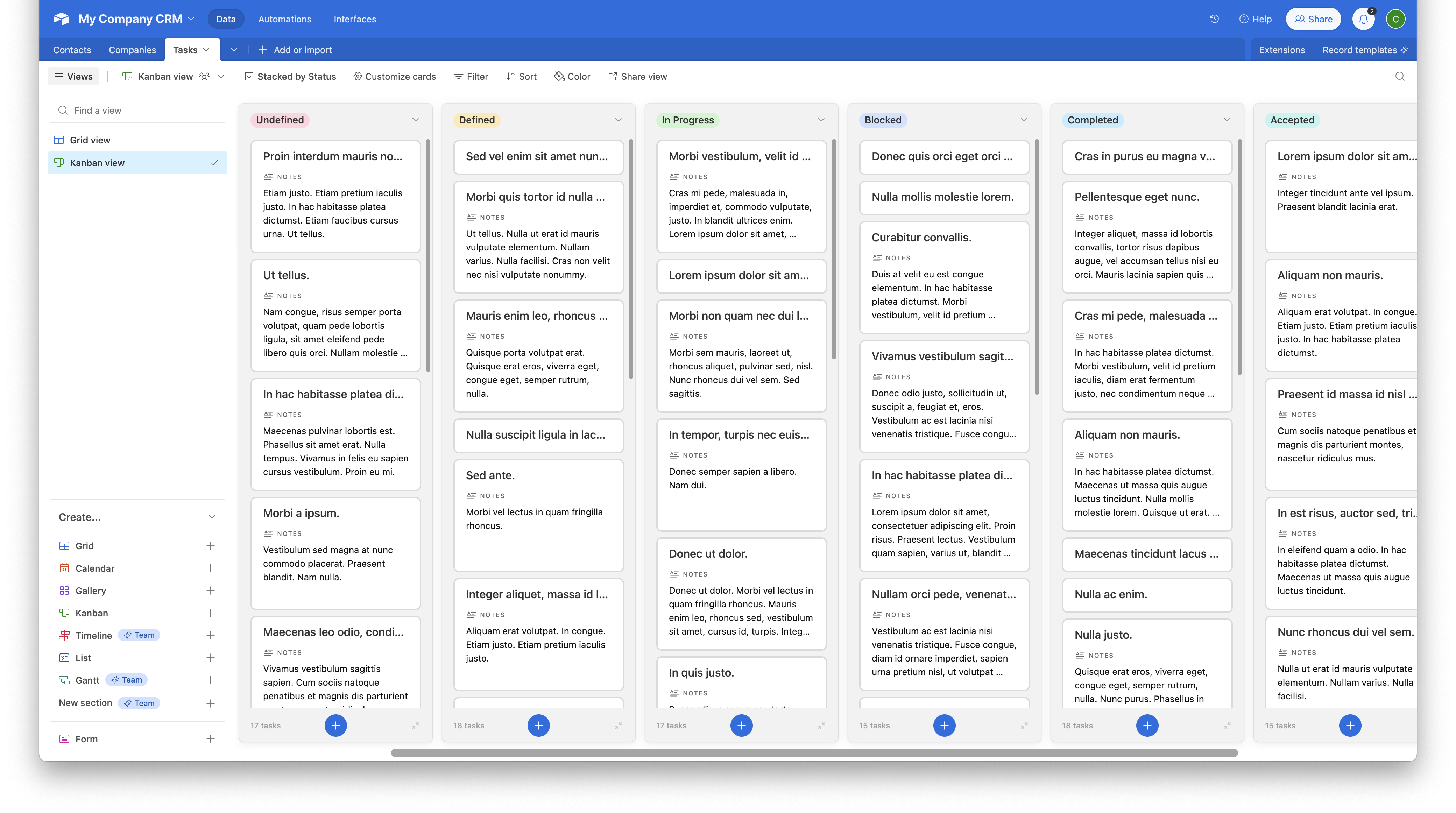Viewport: 1456px width, 813px height.
Task: Create a new Form view with plus icon
Action: point(210,738)
